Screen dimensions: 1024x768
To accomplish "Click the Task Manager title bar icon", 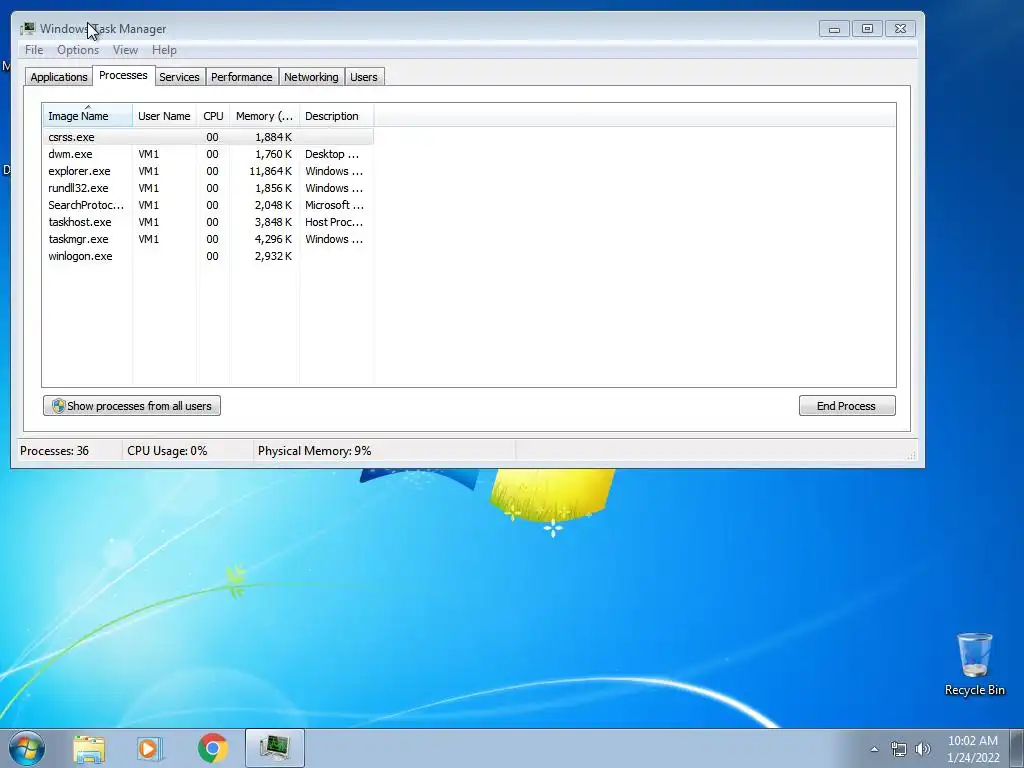I will pos(27,29).
